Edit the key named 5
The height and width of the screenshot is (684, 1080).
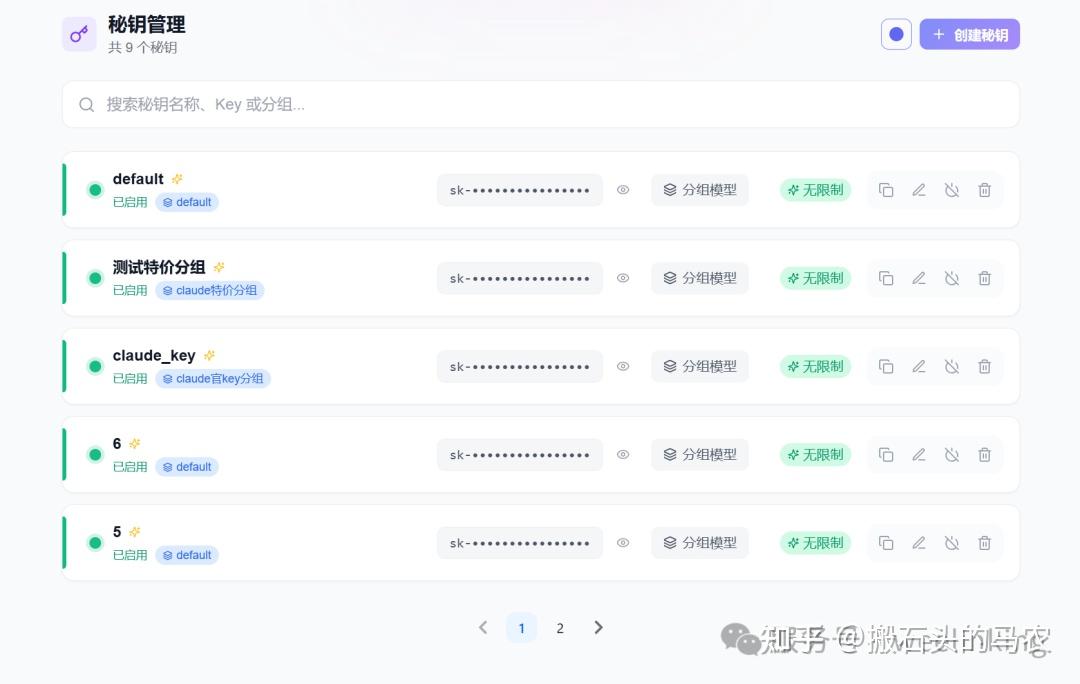[919, 543]
